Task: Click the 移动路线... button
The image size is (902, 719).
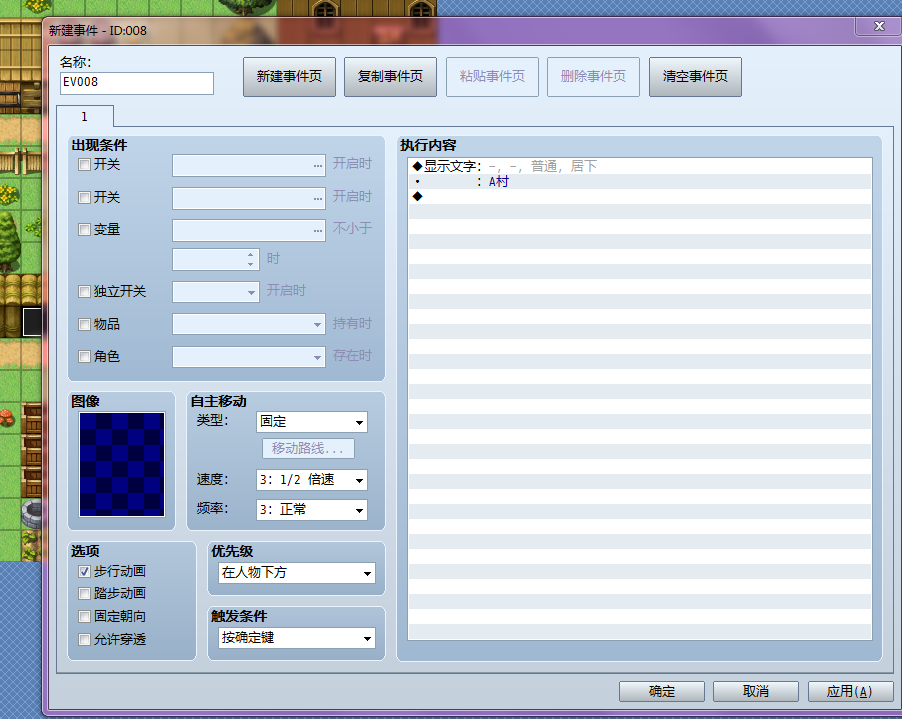Action: tap(308, 449)
